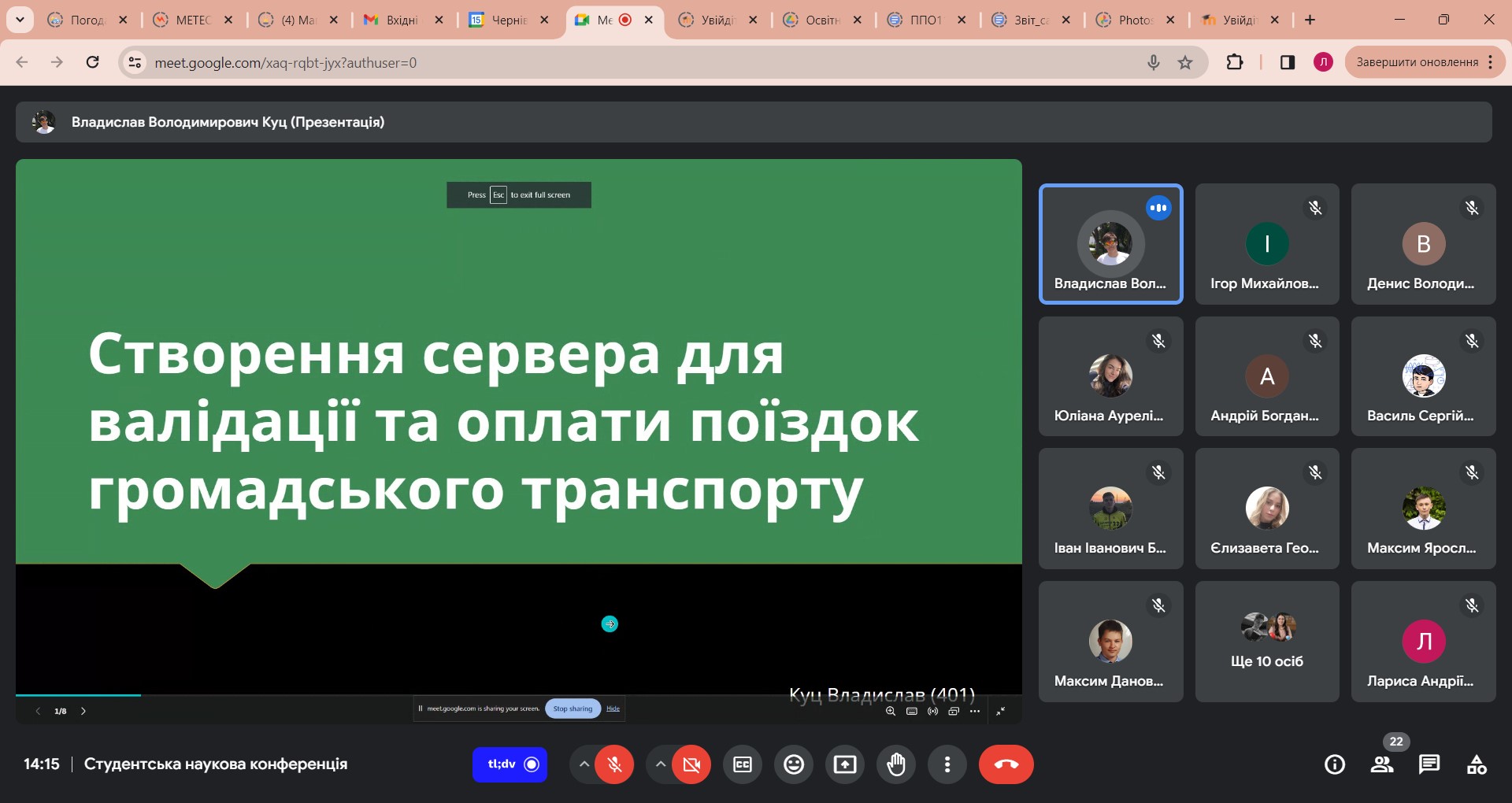
Task: Open the Chrome three-dot menu
Action: (1491, 62)
